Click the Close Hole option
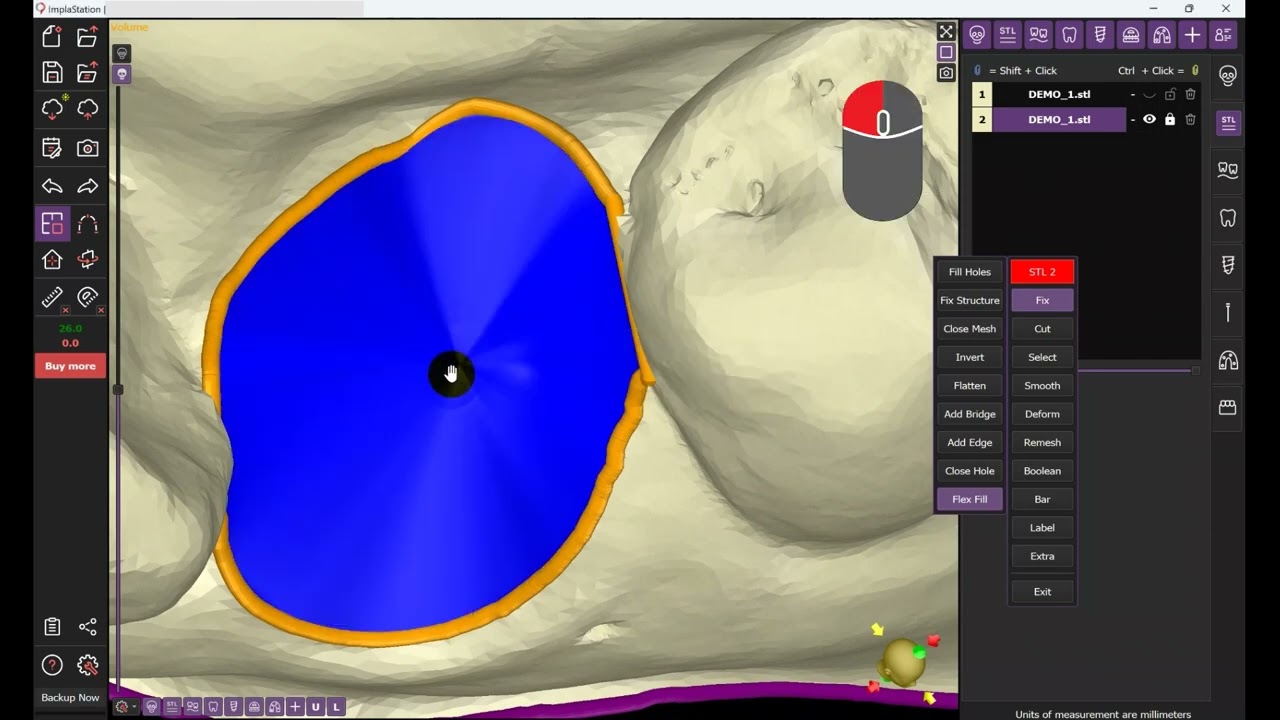This screenshot has width=1280, height=720. click(970, 471)
